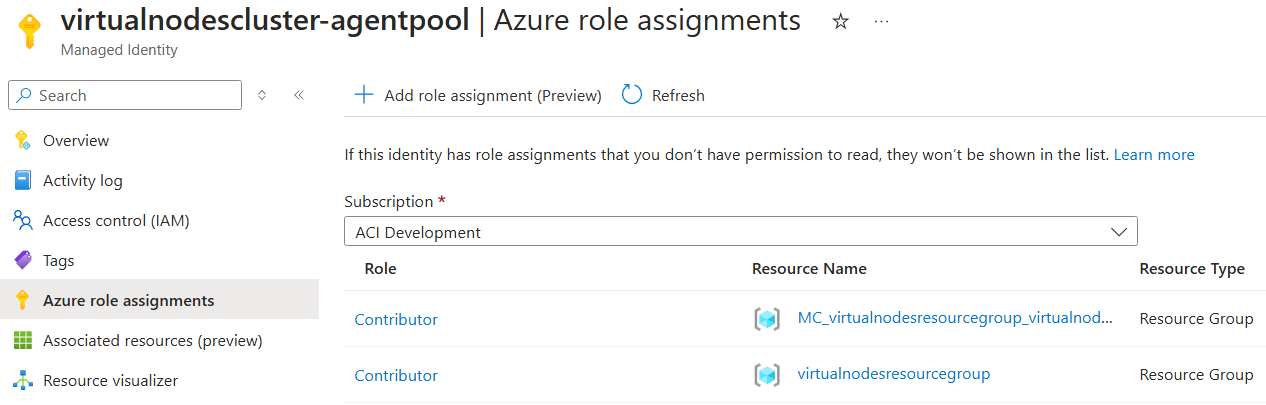
Task: Click the Refresh circular arrow icon
Action: [x=632, y=95]
